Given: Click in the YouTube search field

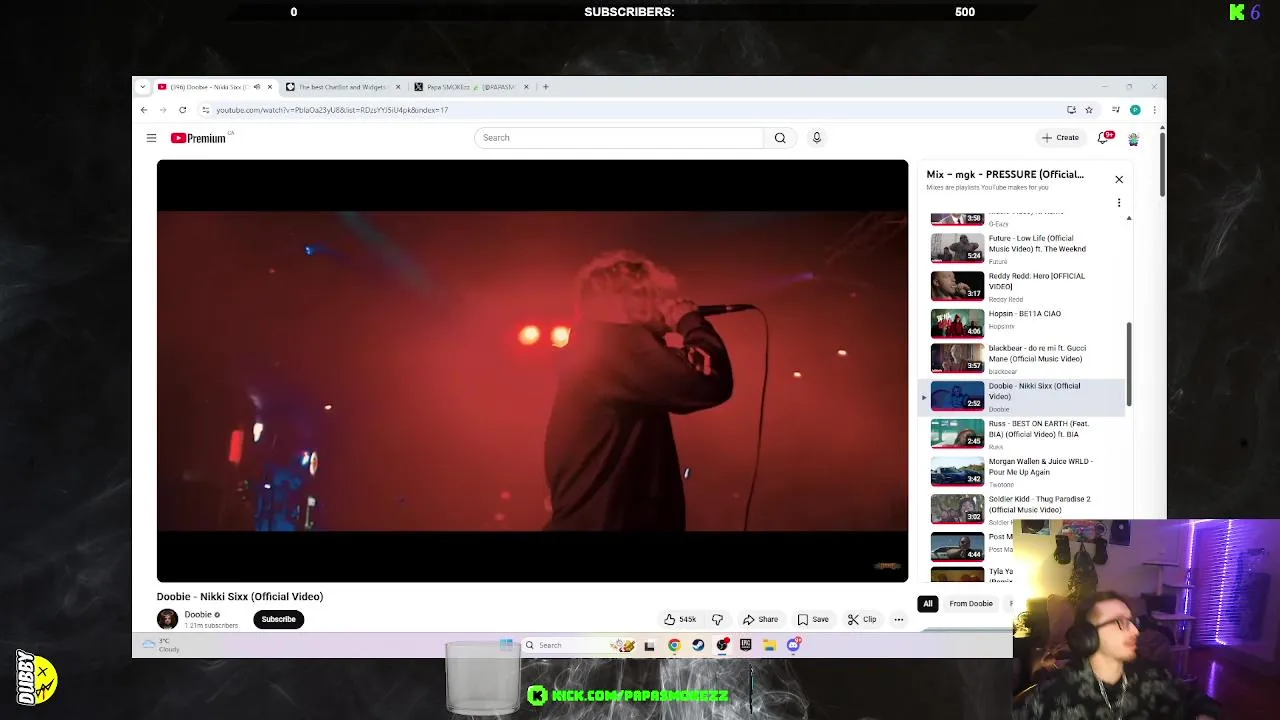Looking at the screenshot, I should pyautogui.click(x=618, y=138).
